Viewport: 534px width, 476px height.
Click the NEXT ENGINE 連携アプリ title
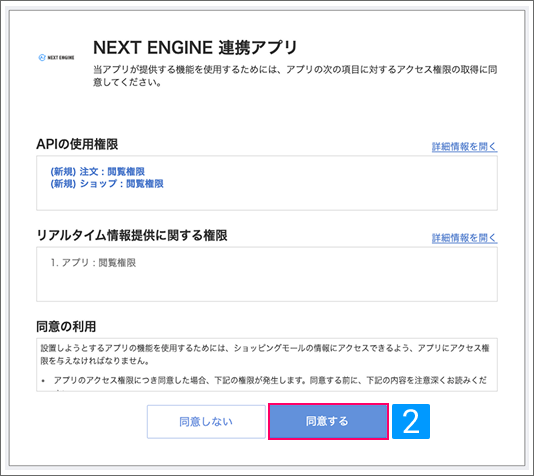pyautogui.click(x=195, y=47)
